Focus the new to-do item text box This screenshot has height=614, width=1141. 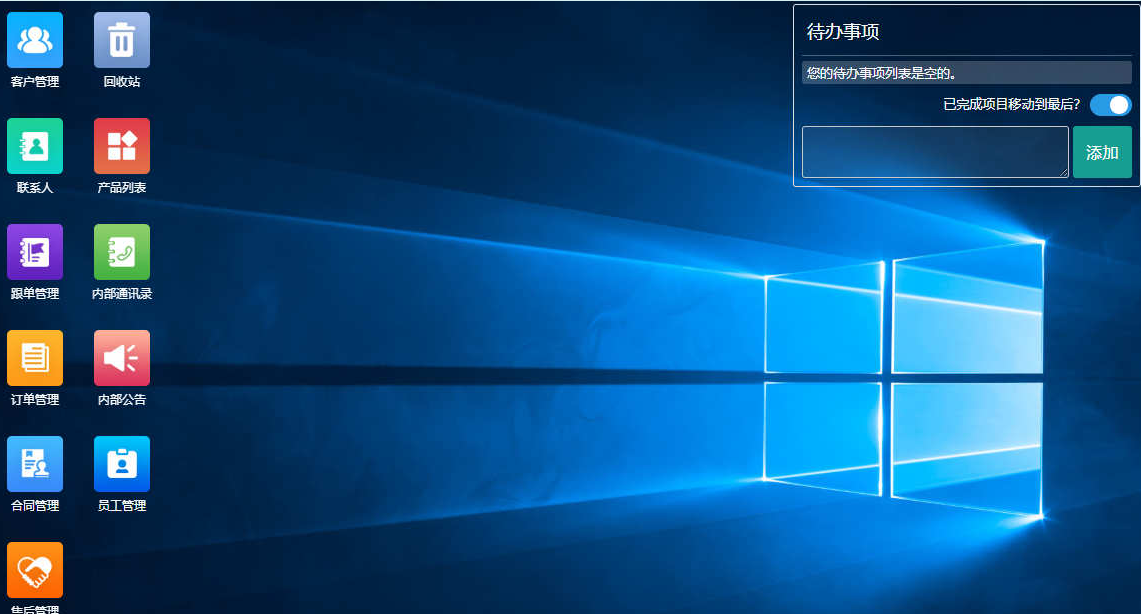[x=934, y=152]
